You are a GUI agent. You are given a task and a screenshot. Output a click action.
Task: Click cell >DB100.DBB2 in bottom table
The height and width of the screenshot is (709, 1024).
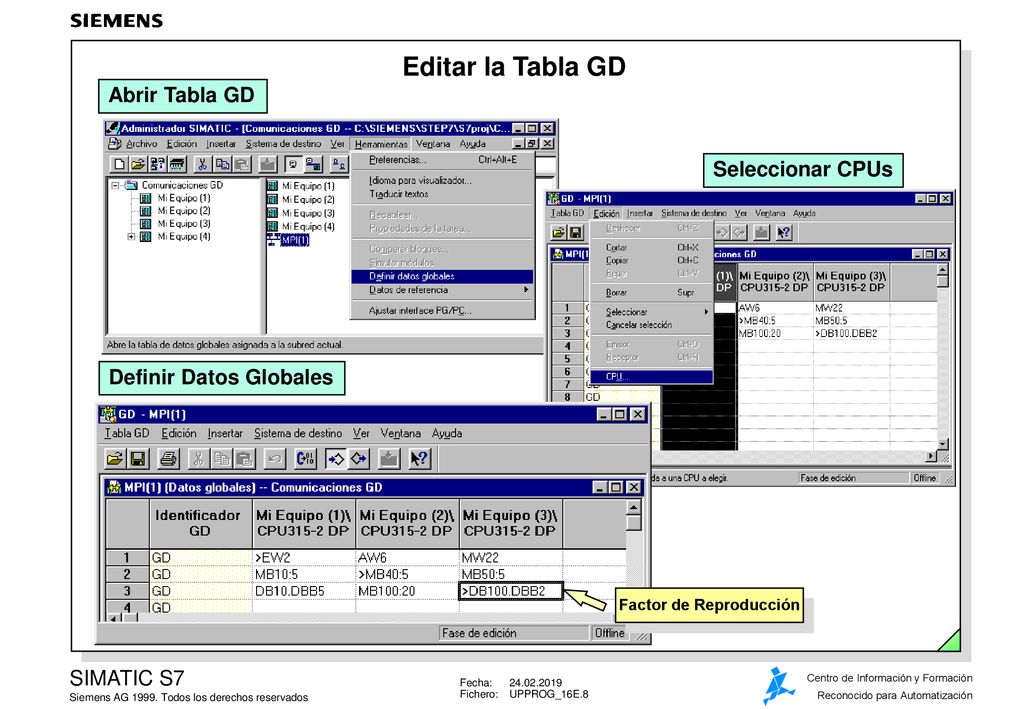(x=511, y=591)
